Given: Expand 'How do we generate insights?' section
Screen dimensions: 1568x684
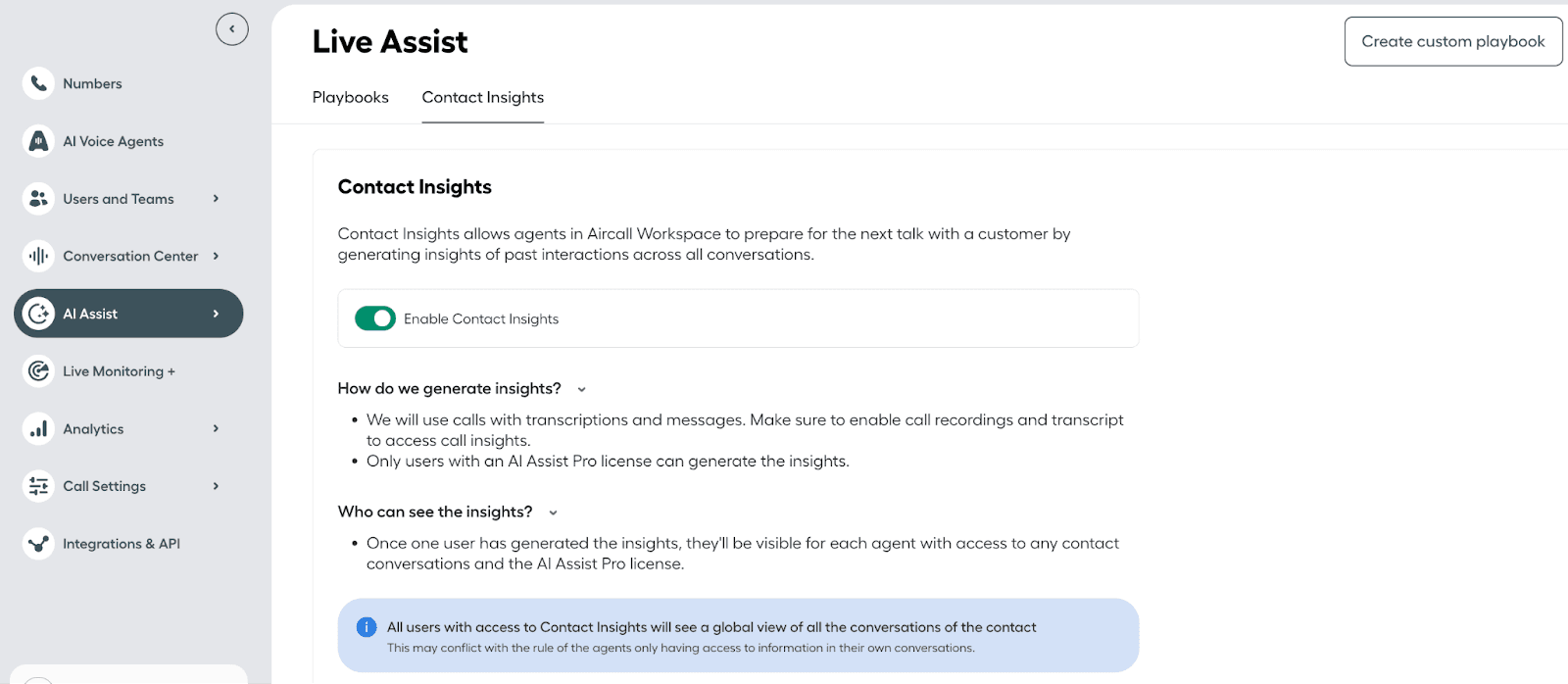Looking at the screenshot, I should pos(580,389).
